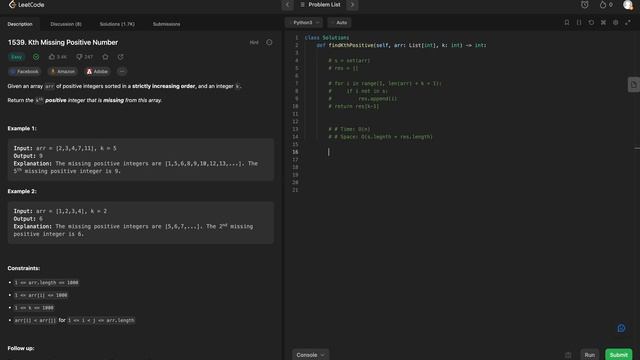This screenshot has height=360, width=640.
Task: Click the problem title Kth Missing Positive Number
Action: (x=63, y=42)
